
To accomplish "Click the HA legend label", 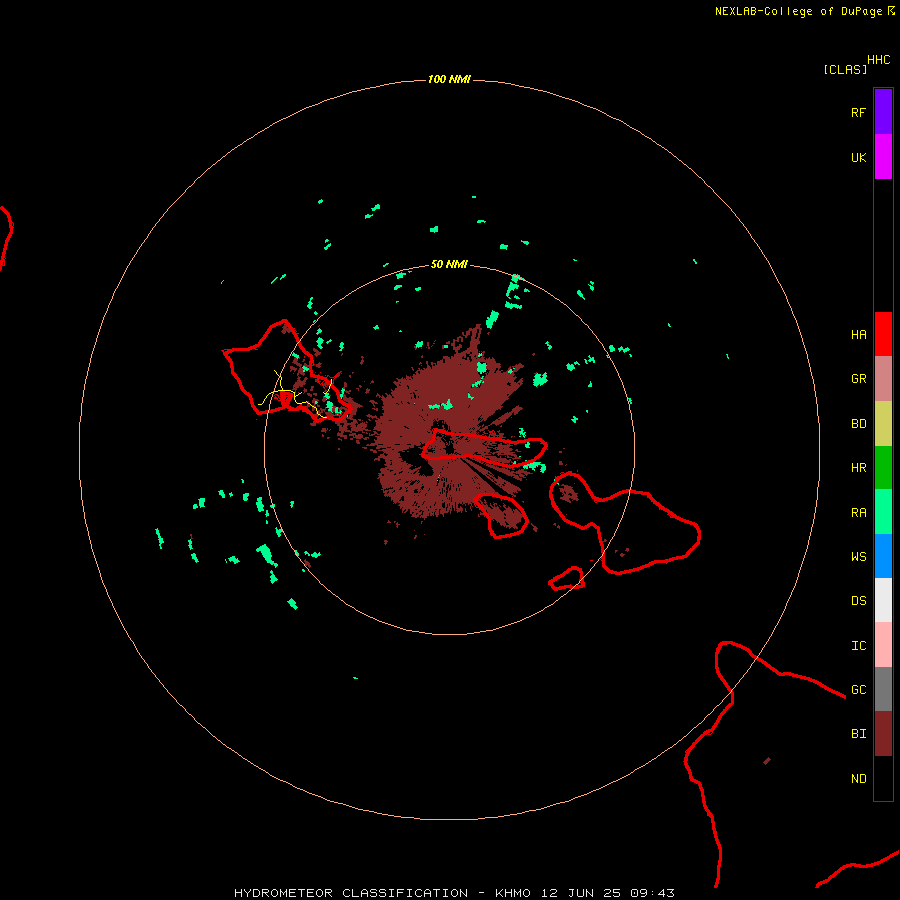I will [858, 335].
